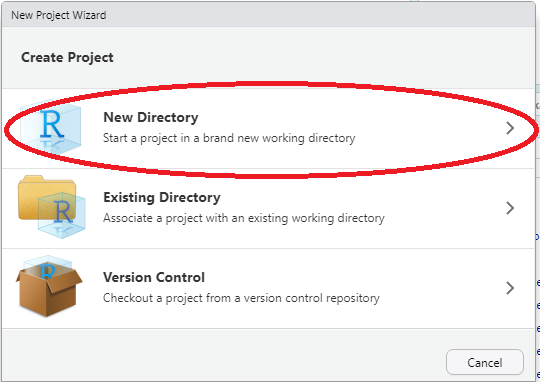Click the Version Control box icon
Viewport: 540px width, 382px height.
(x=49, y=286)
